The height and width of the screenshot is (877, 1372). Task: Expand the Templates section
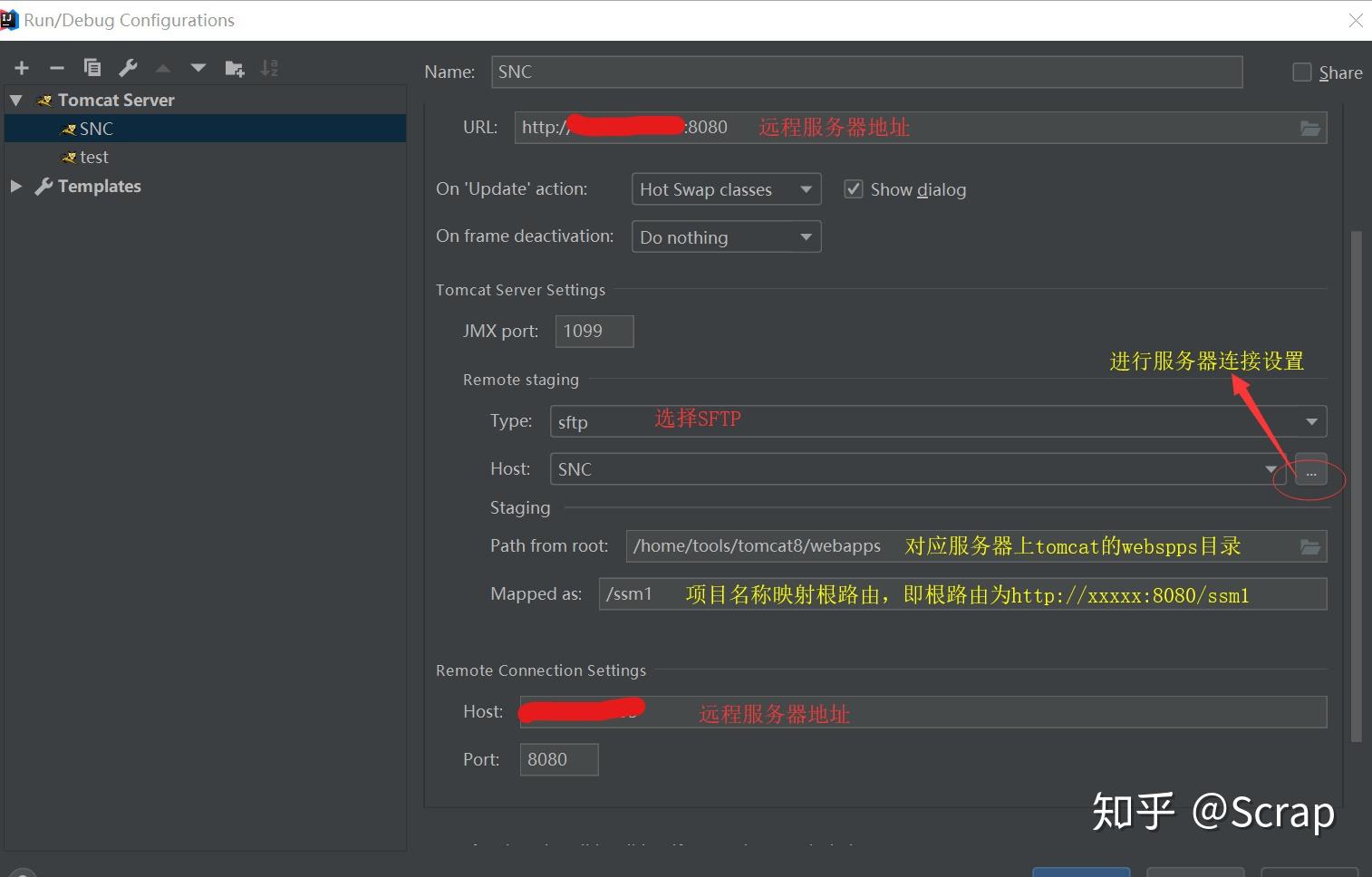(x=15, y=187)
